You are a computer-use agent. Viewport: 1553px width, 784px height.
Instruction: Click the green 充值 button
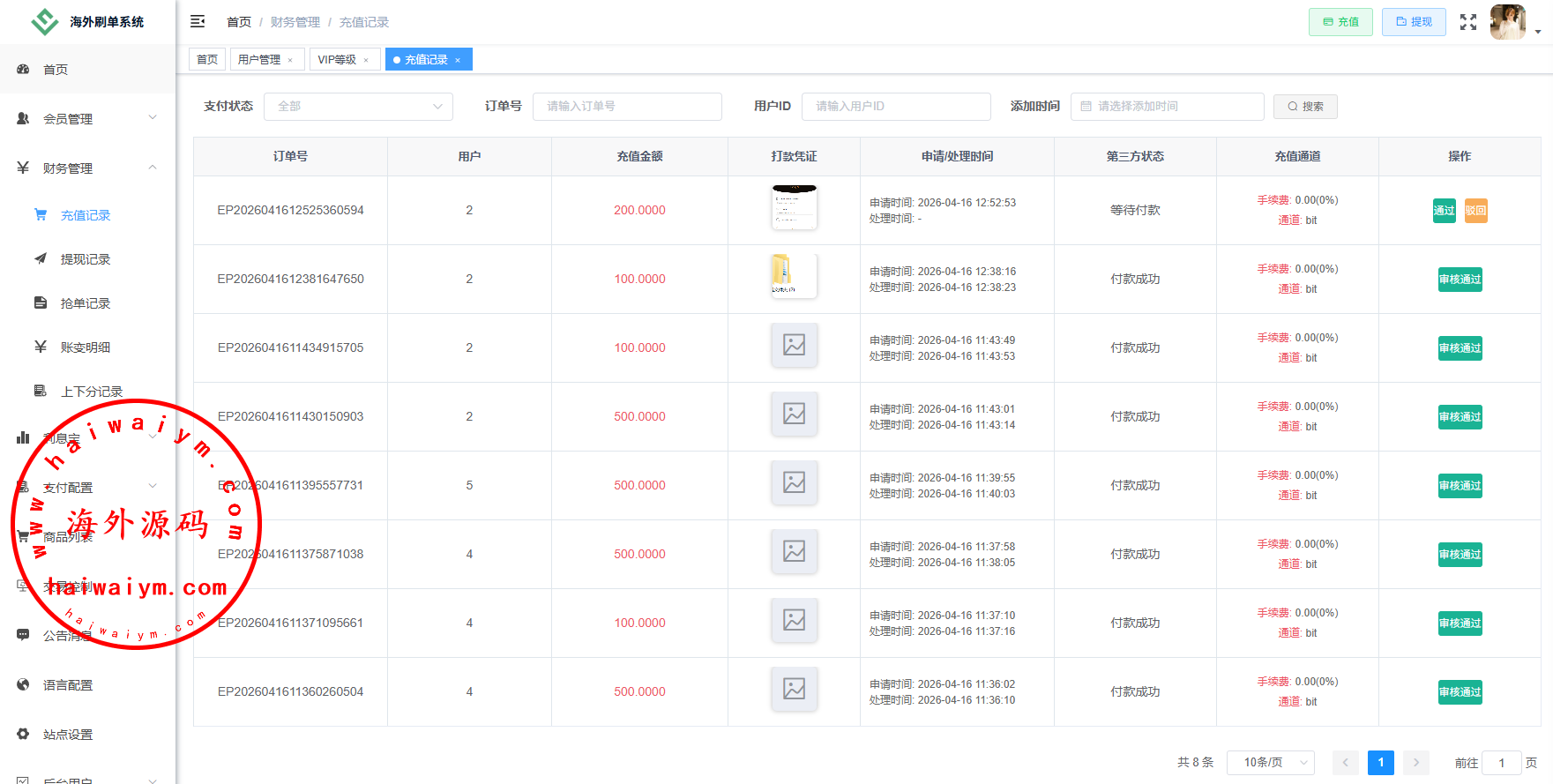[1340, 22]
